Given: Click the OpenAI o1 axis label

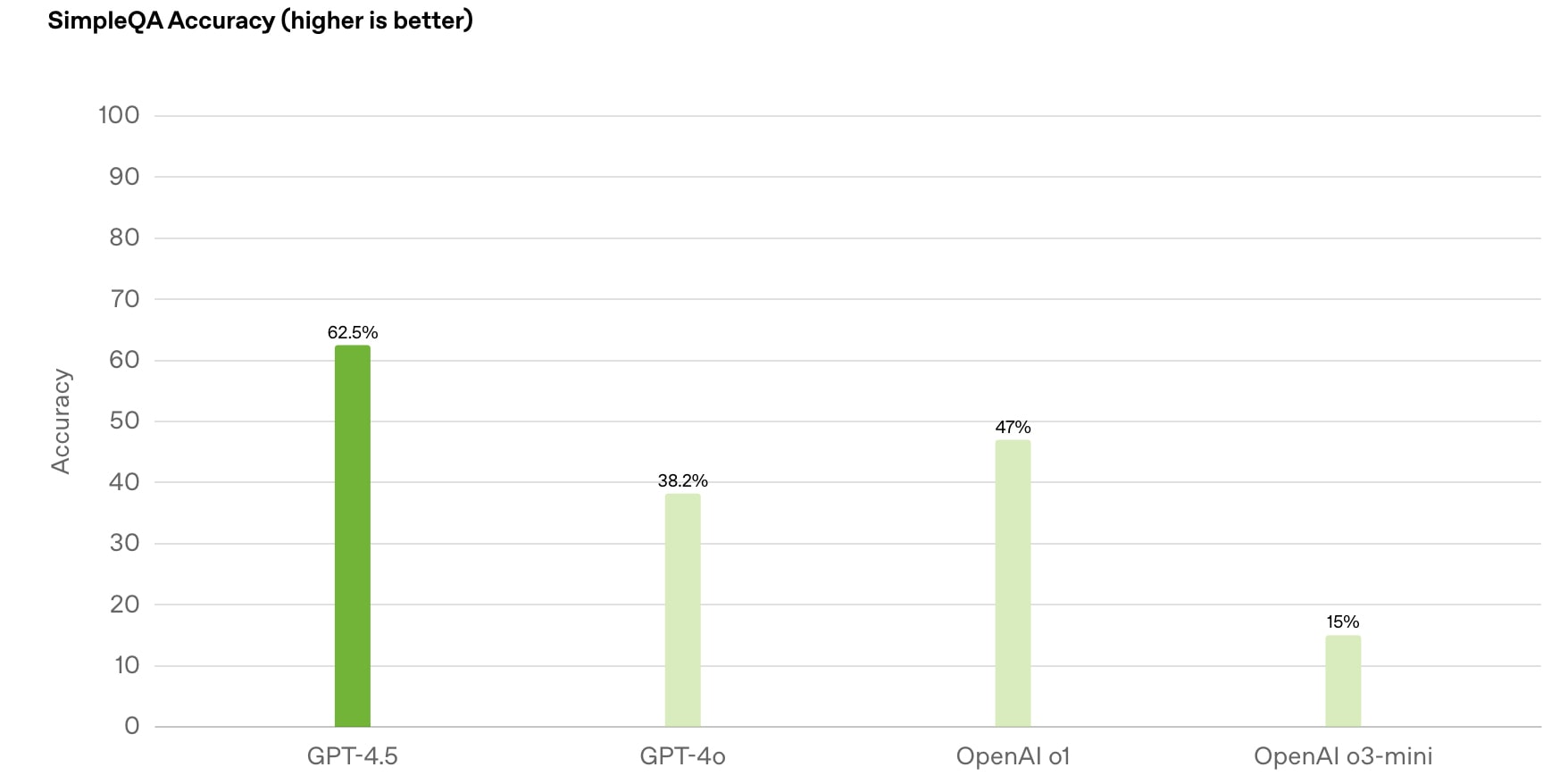Looking at the screenshot, I should (1013, 756).
